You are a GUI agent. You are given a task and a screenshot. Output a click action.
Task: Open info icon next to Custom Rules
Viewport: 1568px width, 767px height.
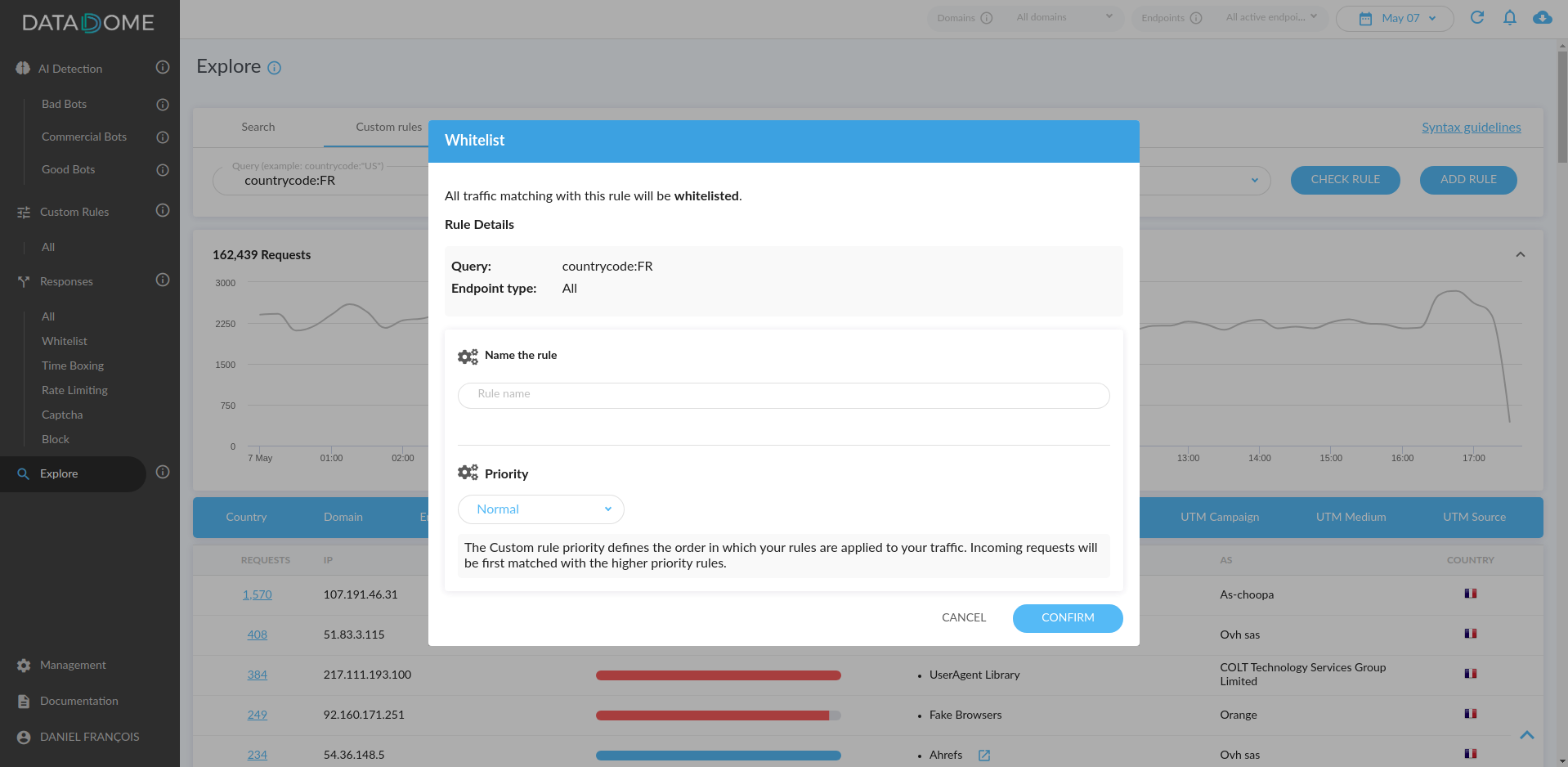tap(163, 210)
